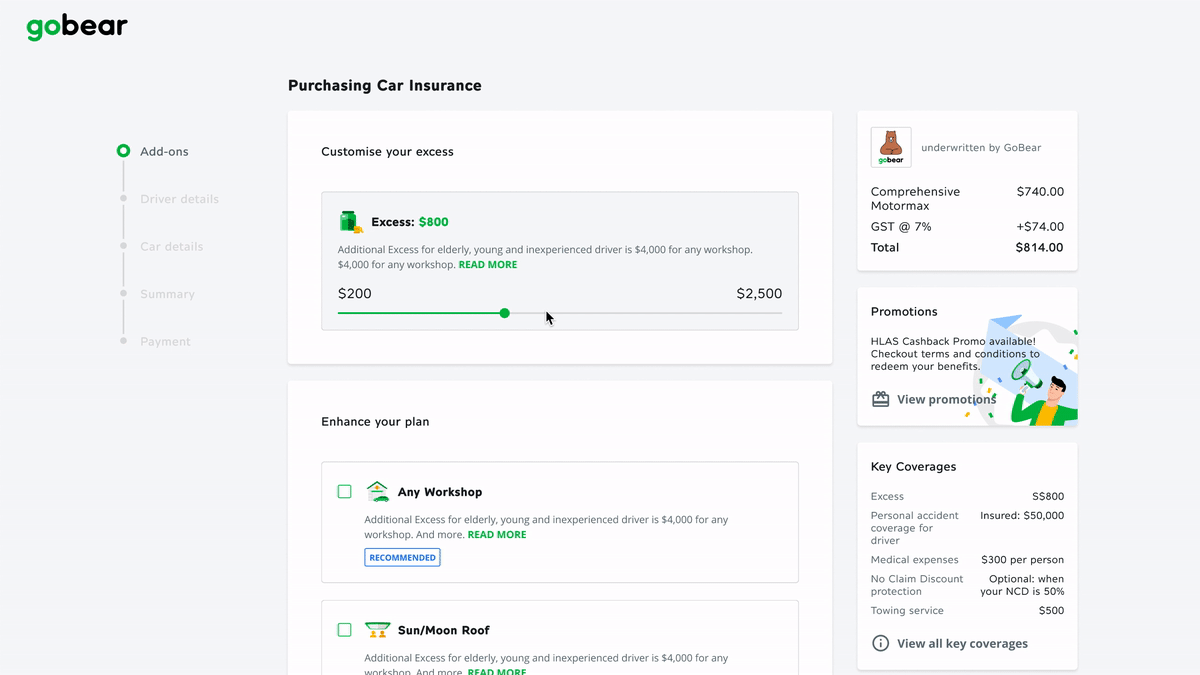Go to the Car details step
Image resolution: width=1200 pixels, height=675 pixels.
click(x=171, y=246)
